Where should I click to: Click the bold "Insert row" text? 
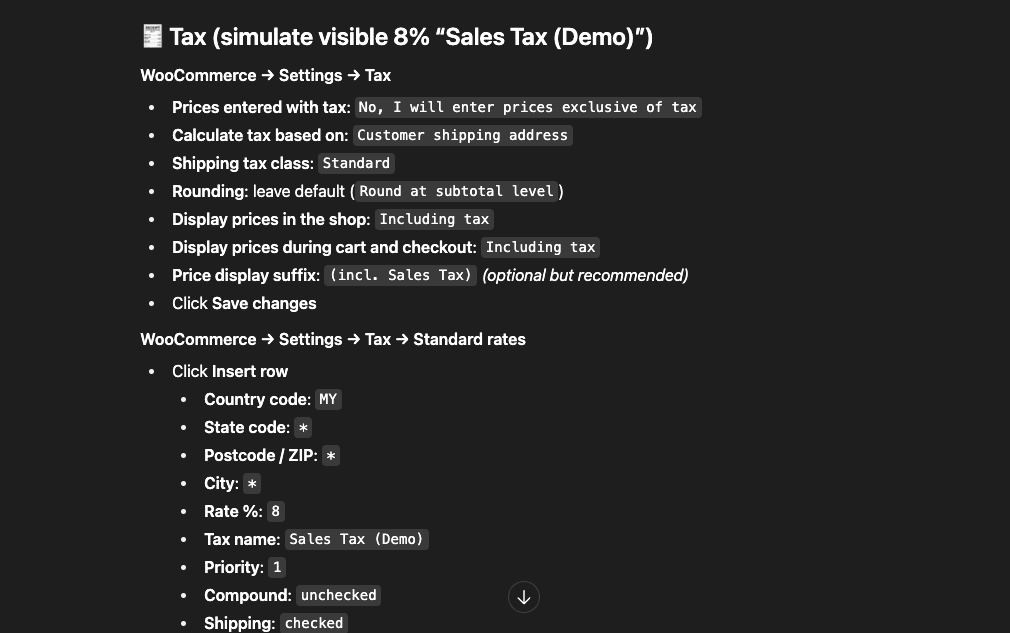[x=250, y=371]
